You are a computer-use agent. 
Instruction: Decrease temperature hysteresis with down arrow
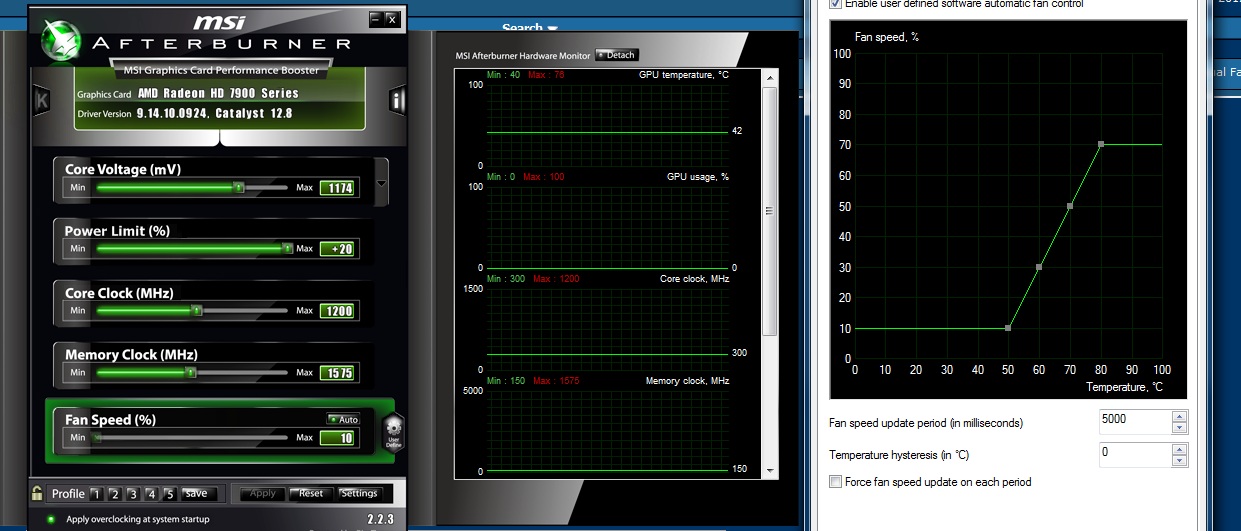(x=1180, y=461)
